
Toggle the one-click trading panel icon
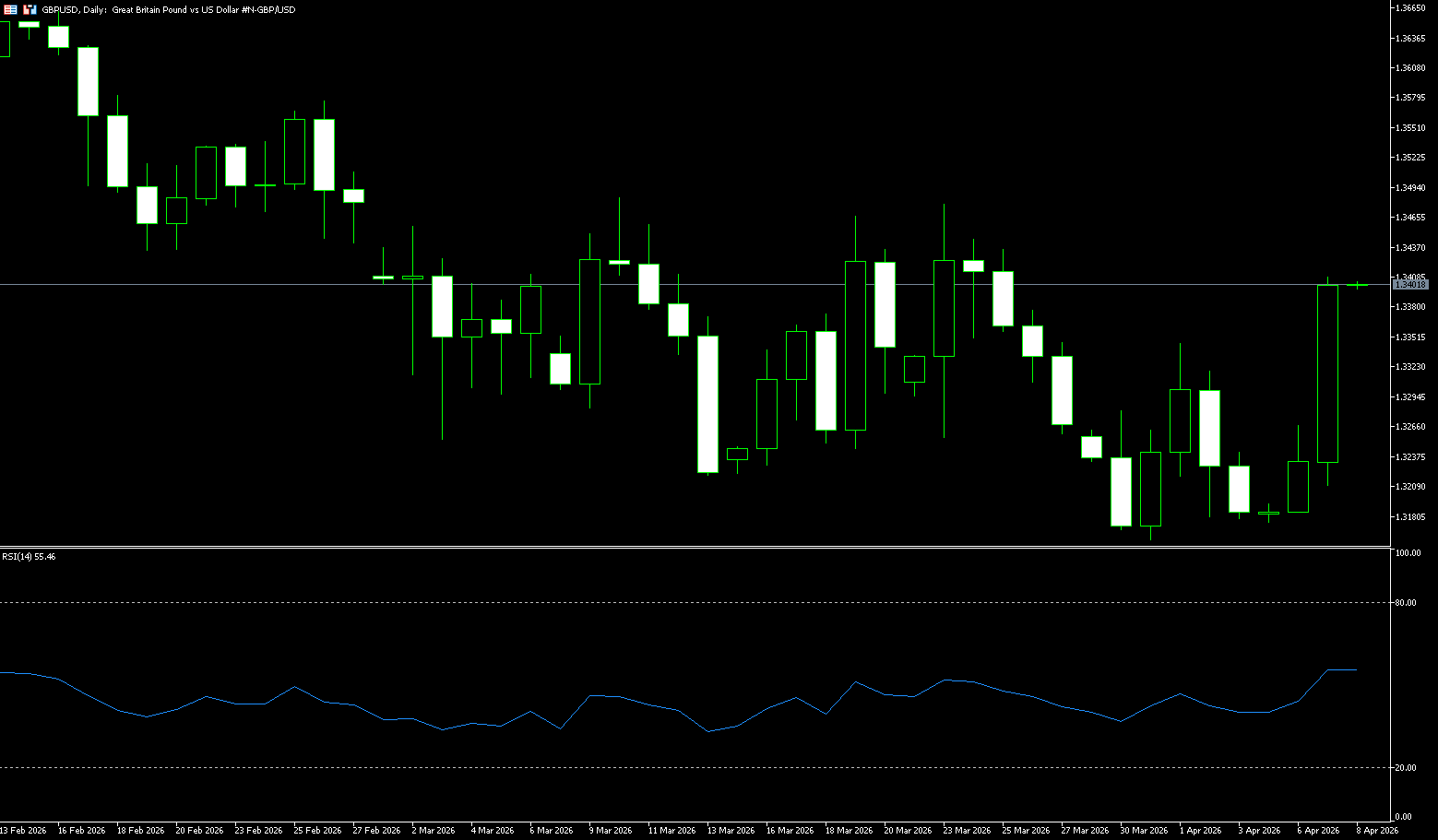(x=11, y=9)
